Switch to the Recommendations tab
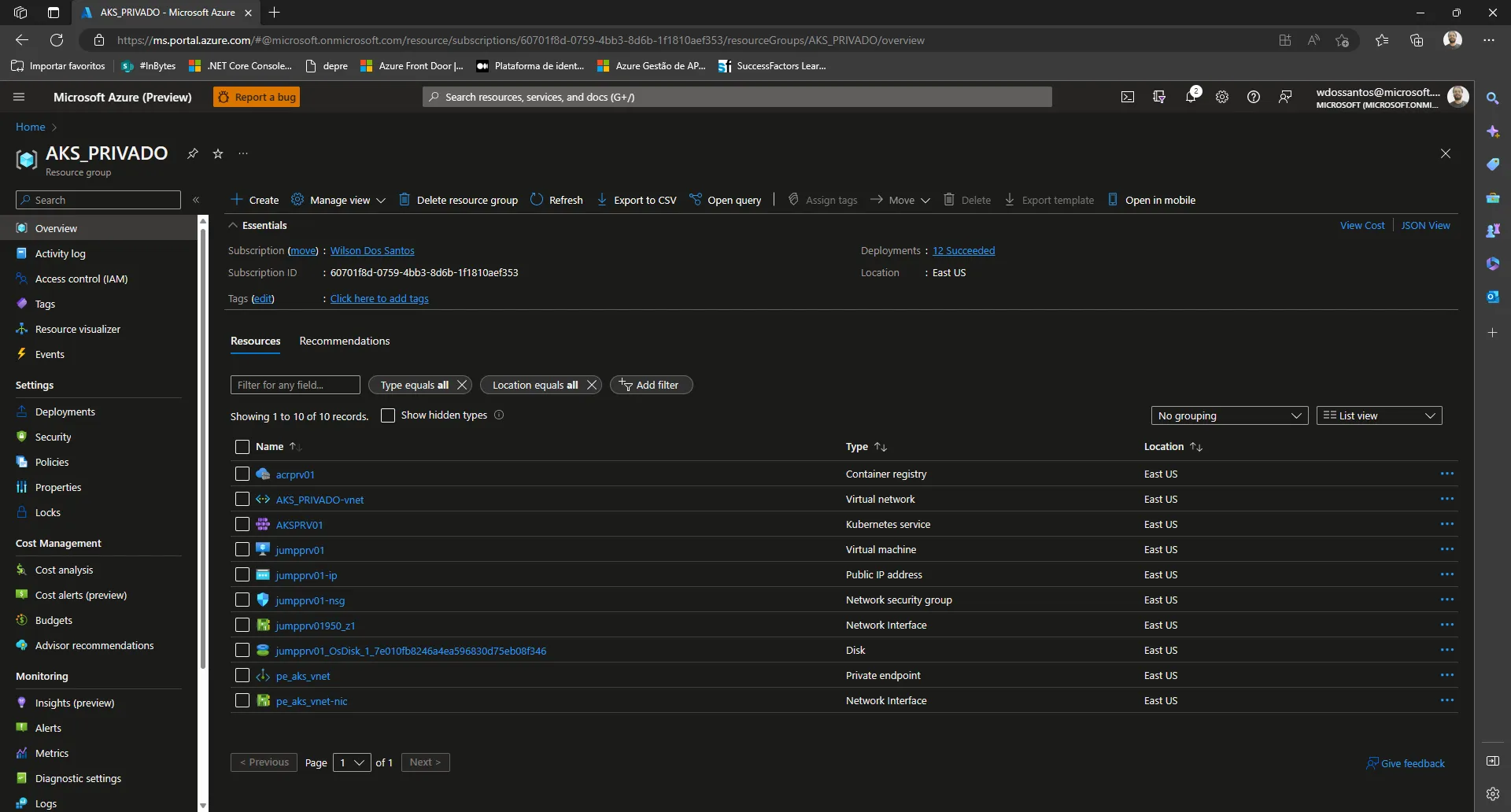This screenshot has width=1511, height=812. coord(345,341)
